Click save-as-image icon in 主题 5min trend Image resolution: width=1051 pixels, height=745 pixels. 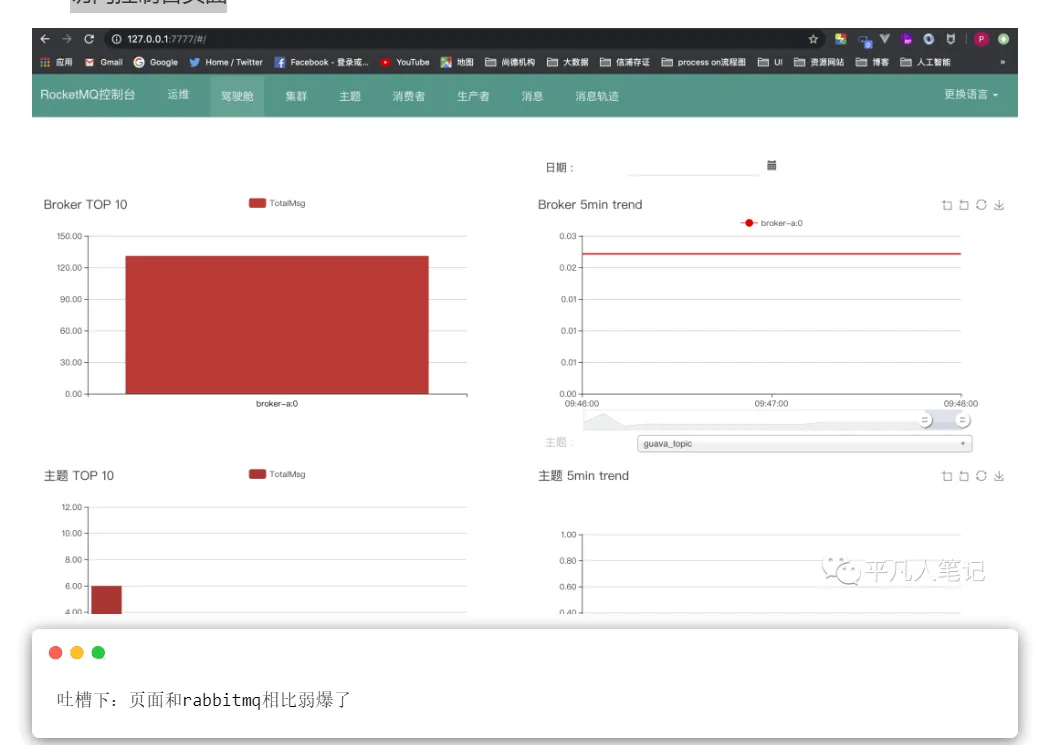coord(999,476)
